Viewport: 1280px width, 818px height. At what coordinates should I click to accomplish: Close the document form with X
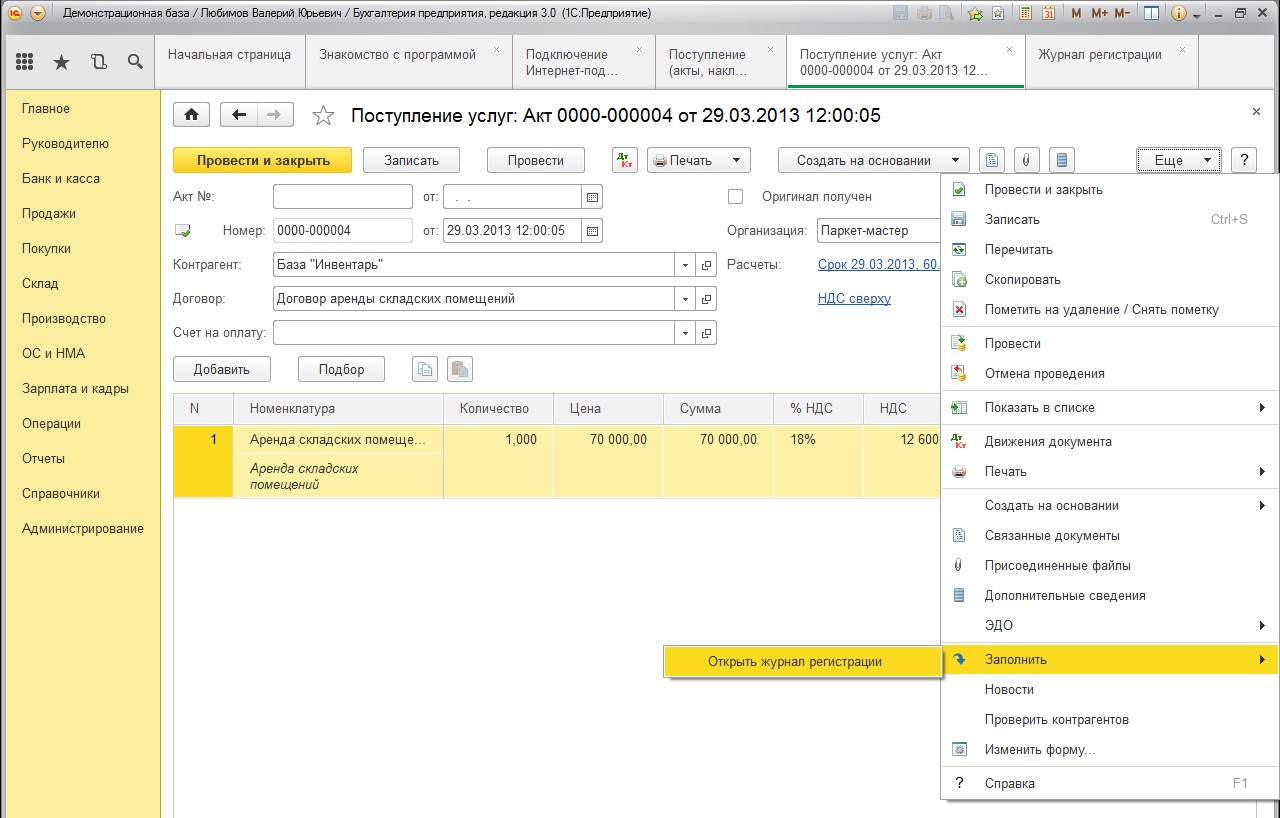click(1256, 112)
